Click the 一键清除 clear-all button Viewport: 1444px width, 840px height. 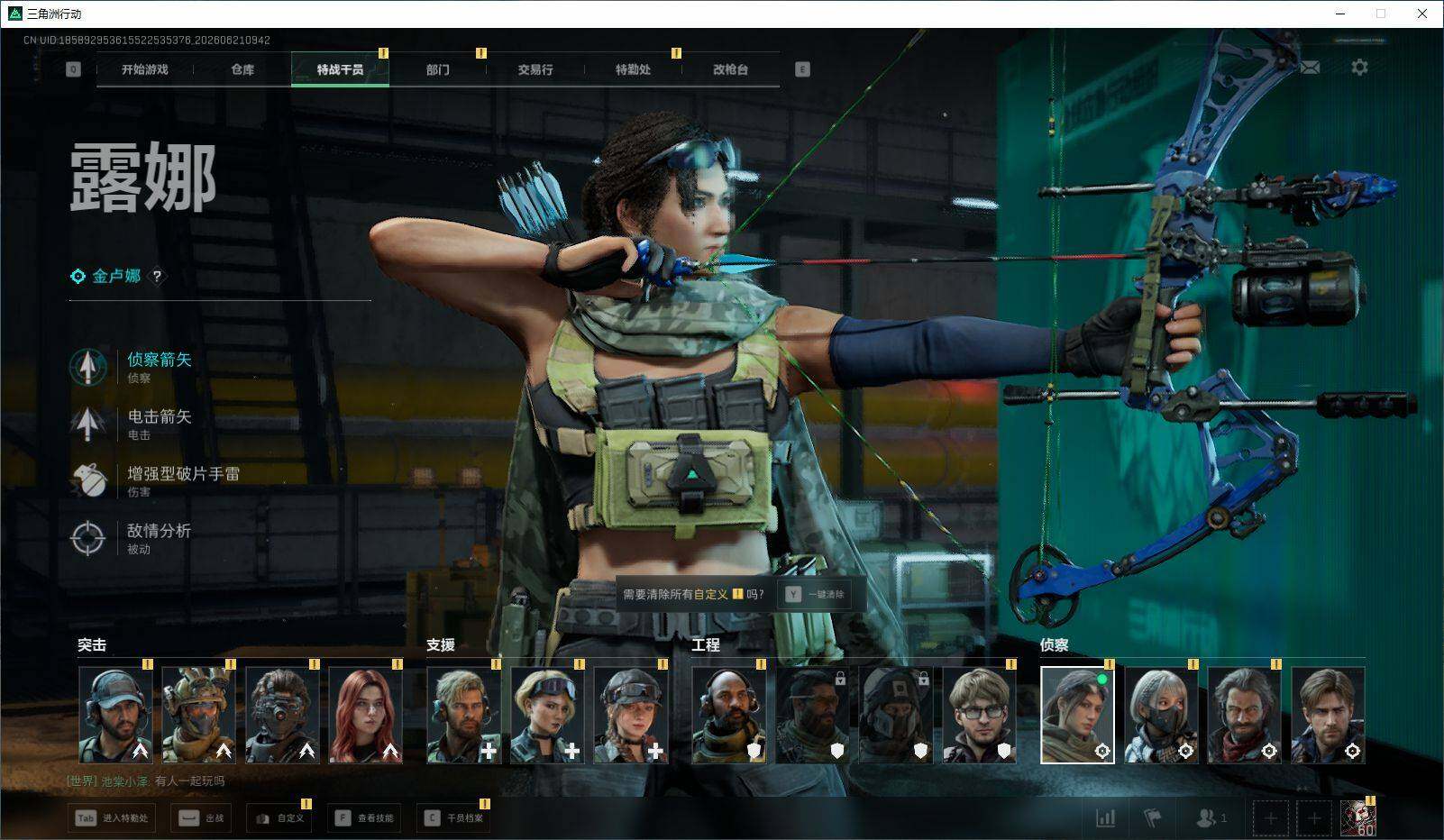pyautogui.click(x=815, y=595)
